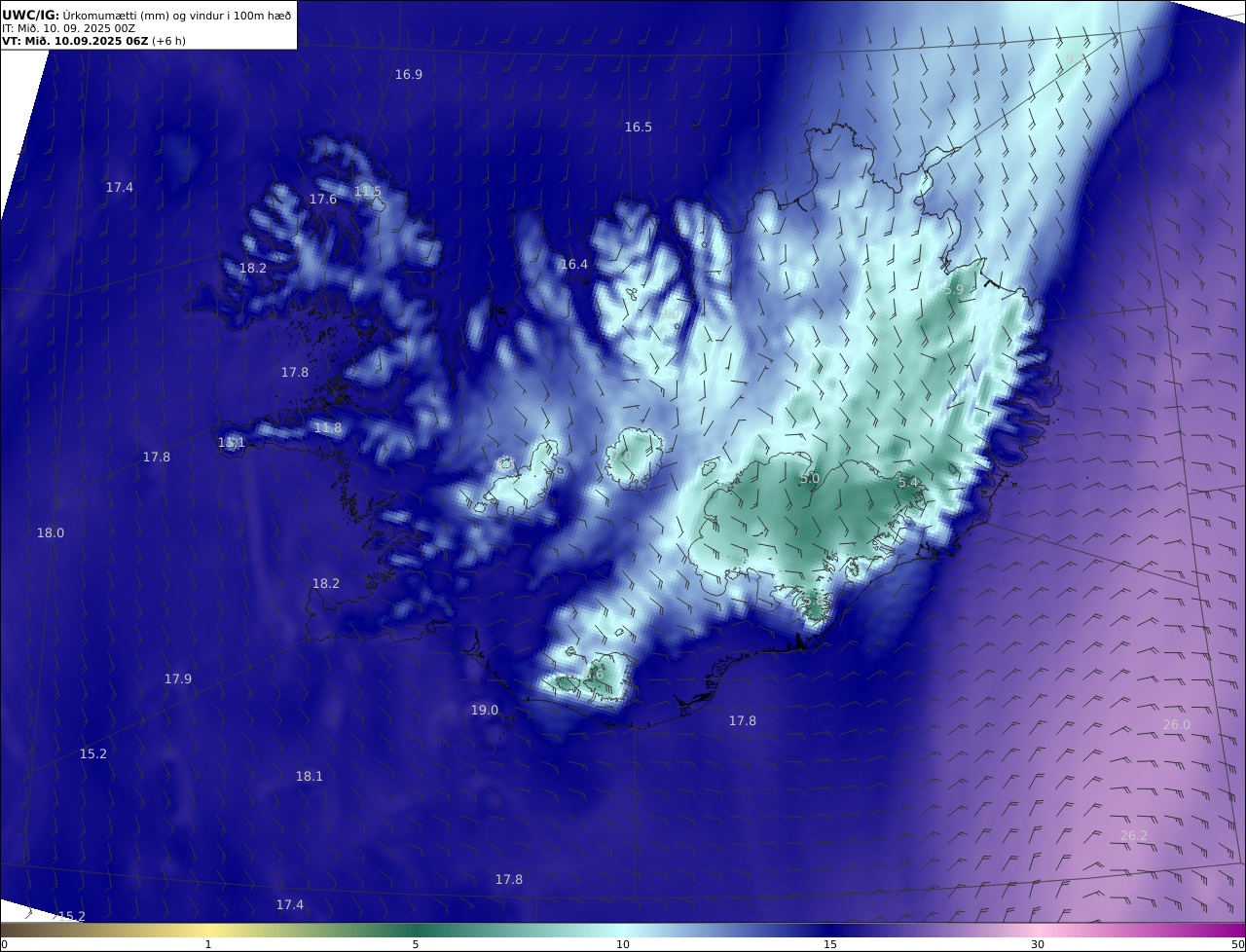Click the 16.9 map value
Screen dimensions: 1246x952
point(408,75)
